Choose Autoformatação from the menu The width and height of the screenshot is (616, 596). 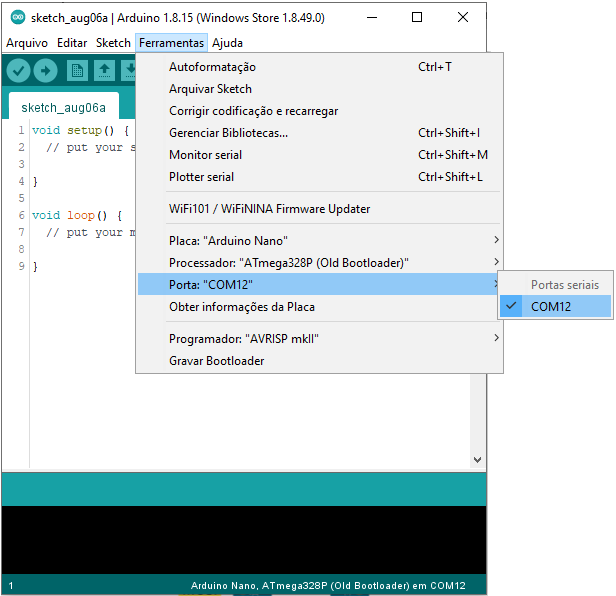coord(320,67)
